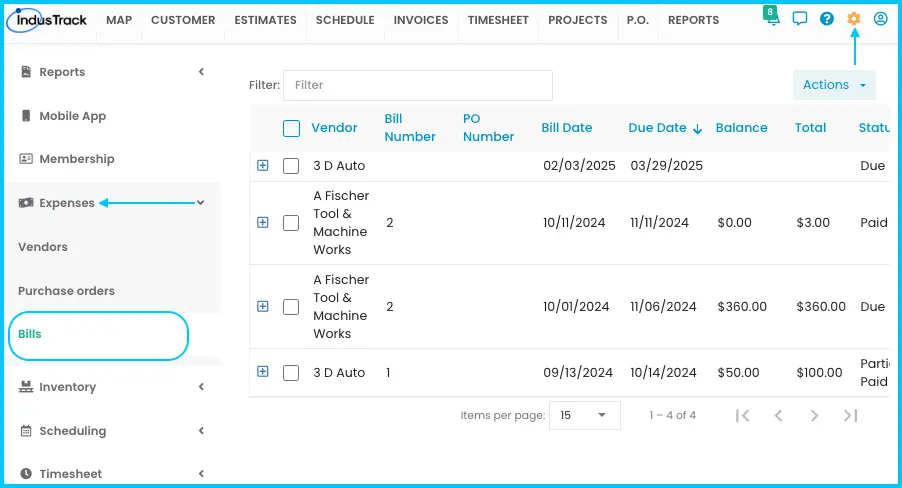This screenshot has width=902, height=488.
Task: Sort by Balance column header
Action: [x=741, y=128]
